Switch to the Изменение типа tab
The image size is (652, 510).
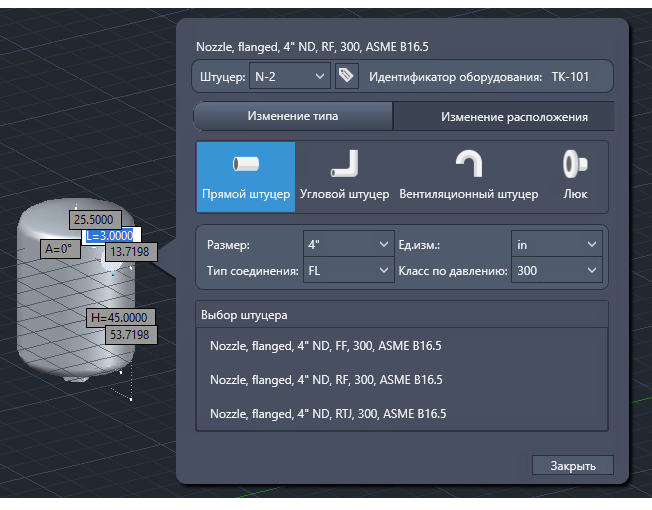(293, 116)
